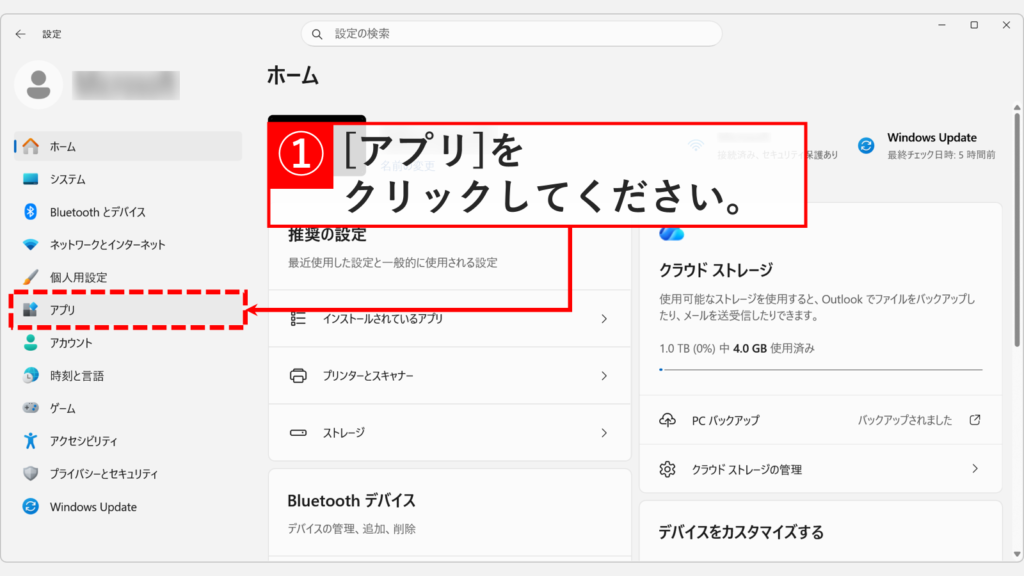This screenshot has width=1024, height=576.
Task: Open ゲーム settings
Action: tap(127, 408)
